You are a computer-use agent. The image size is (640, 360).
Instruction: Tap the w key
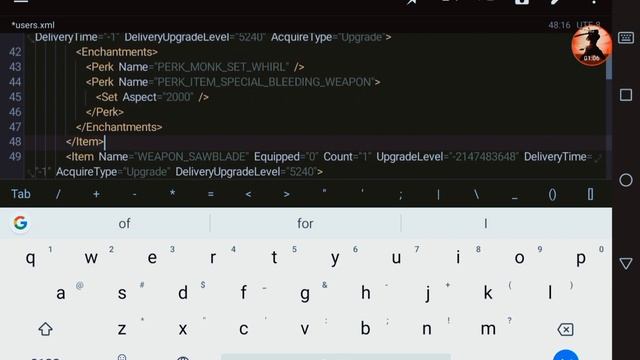(91, 258)
